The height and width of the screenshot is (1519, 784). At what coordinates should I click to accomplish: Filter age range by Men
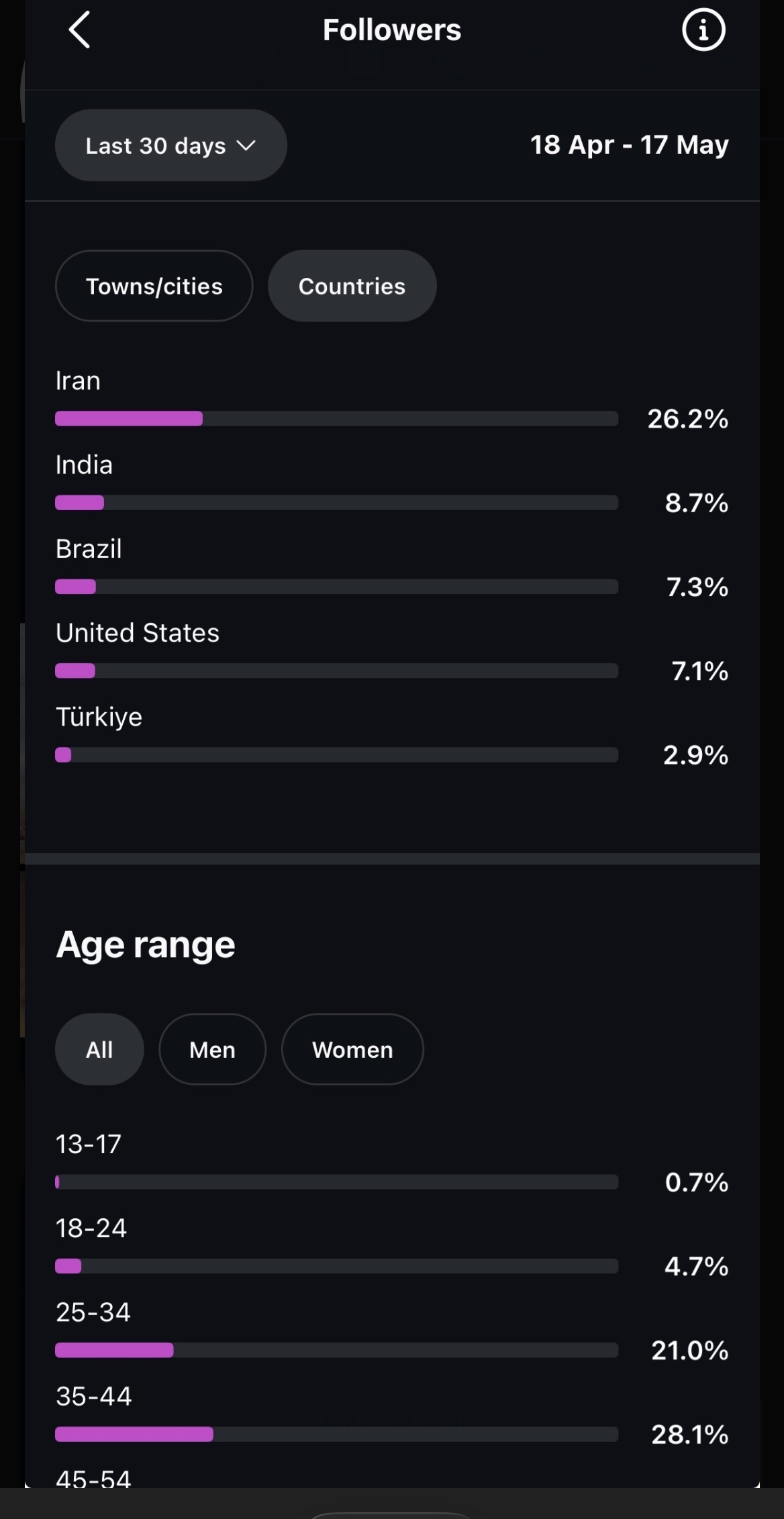point(212,1049)
